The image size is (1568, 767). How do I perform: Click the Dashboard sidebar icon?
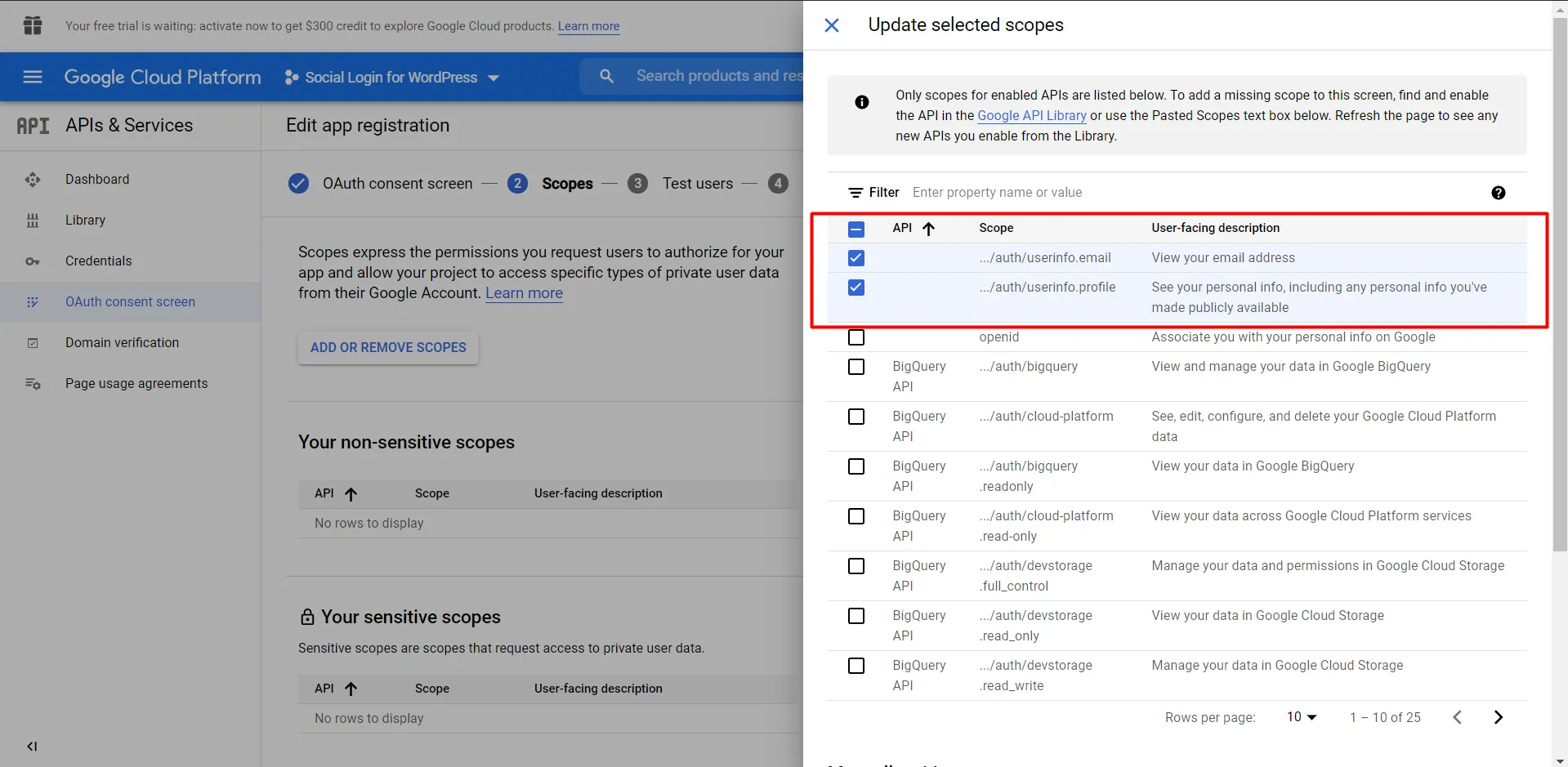pyautogui.click(x=33, y=180)
